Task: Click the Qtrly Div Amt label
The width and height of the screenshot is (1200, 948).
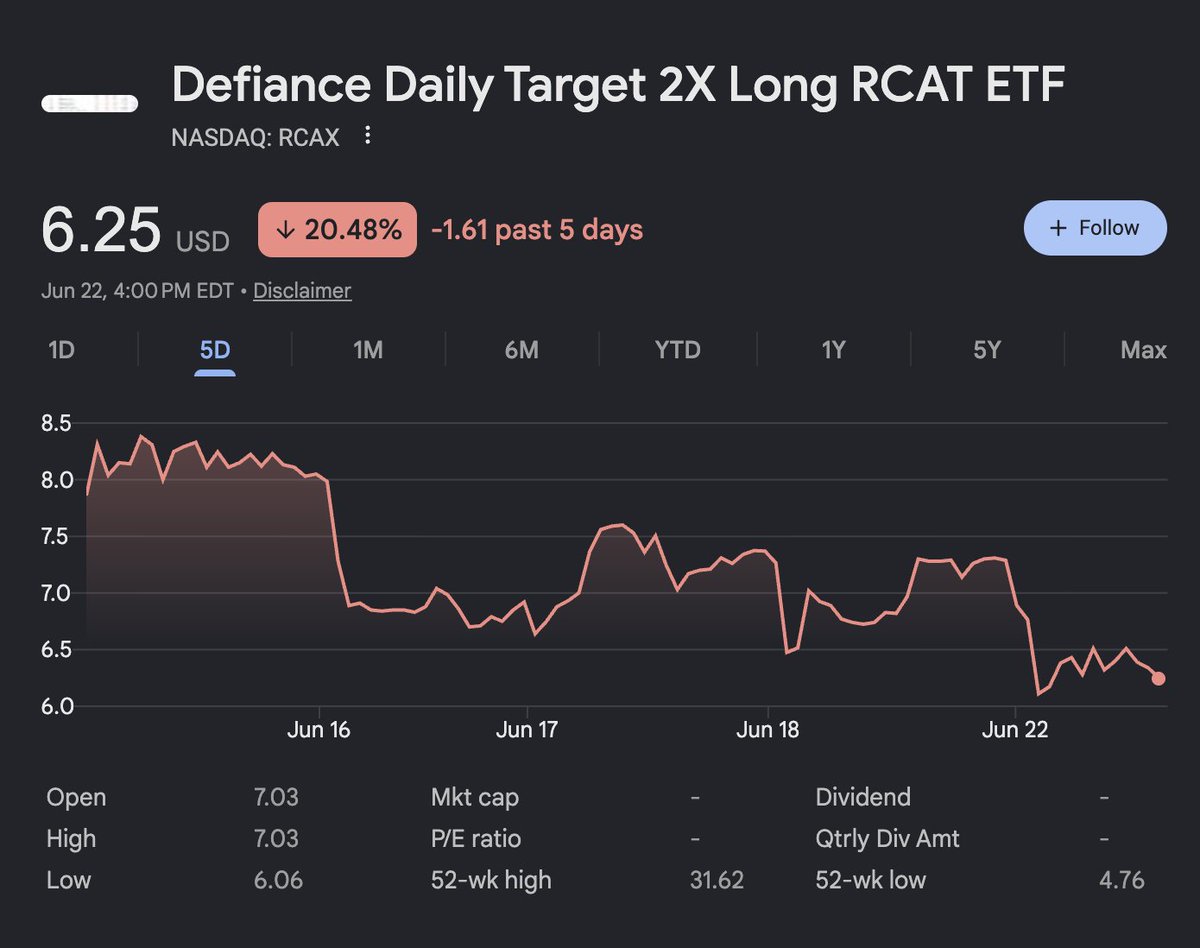Action: [887, 839]
